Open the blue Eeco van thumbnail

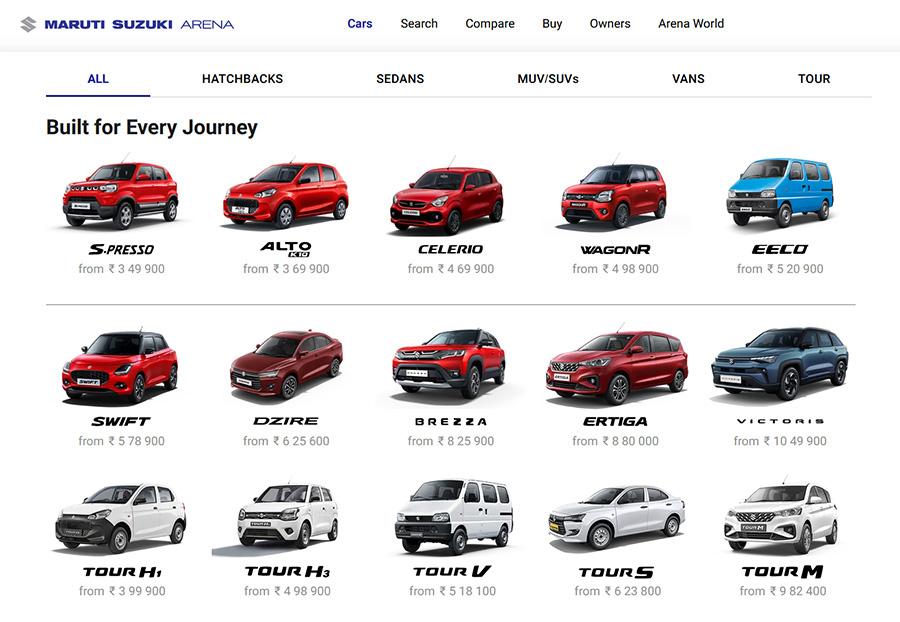pos(779,192)
